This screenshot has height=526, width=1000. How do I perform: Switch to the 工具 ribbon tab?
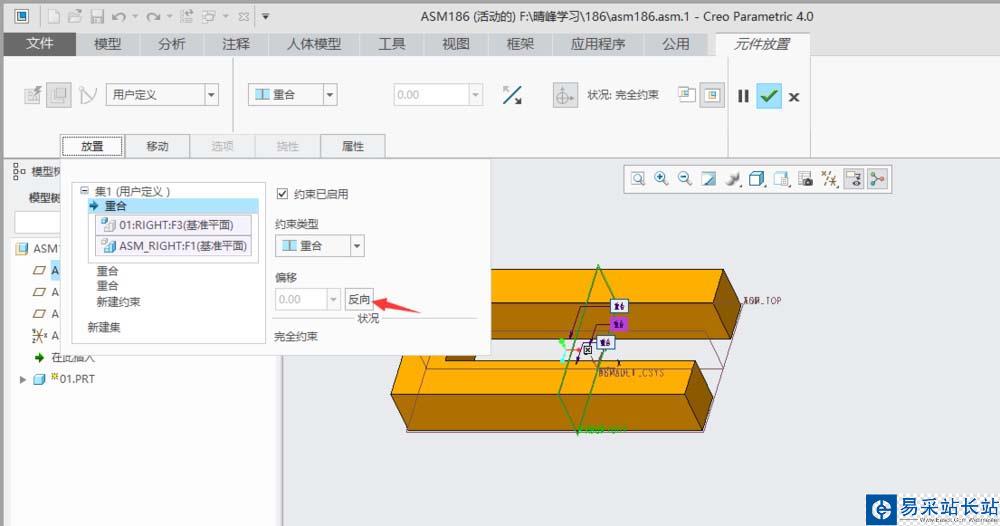[x=392, y=43]
